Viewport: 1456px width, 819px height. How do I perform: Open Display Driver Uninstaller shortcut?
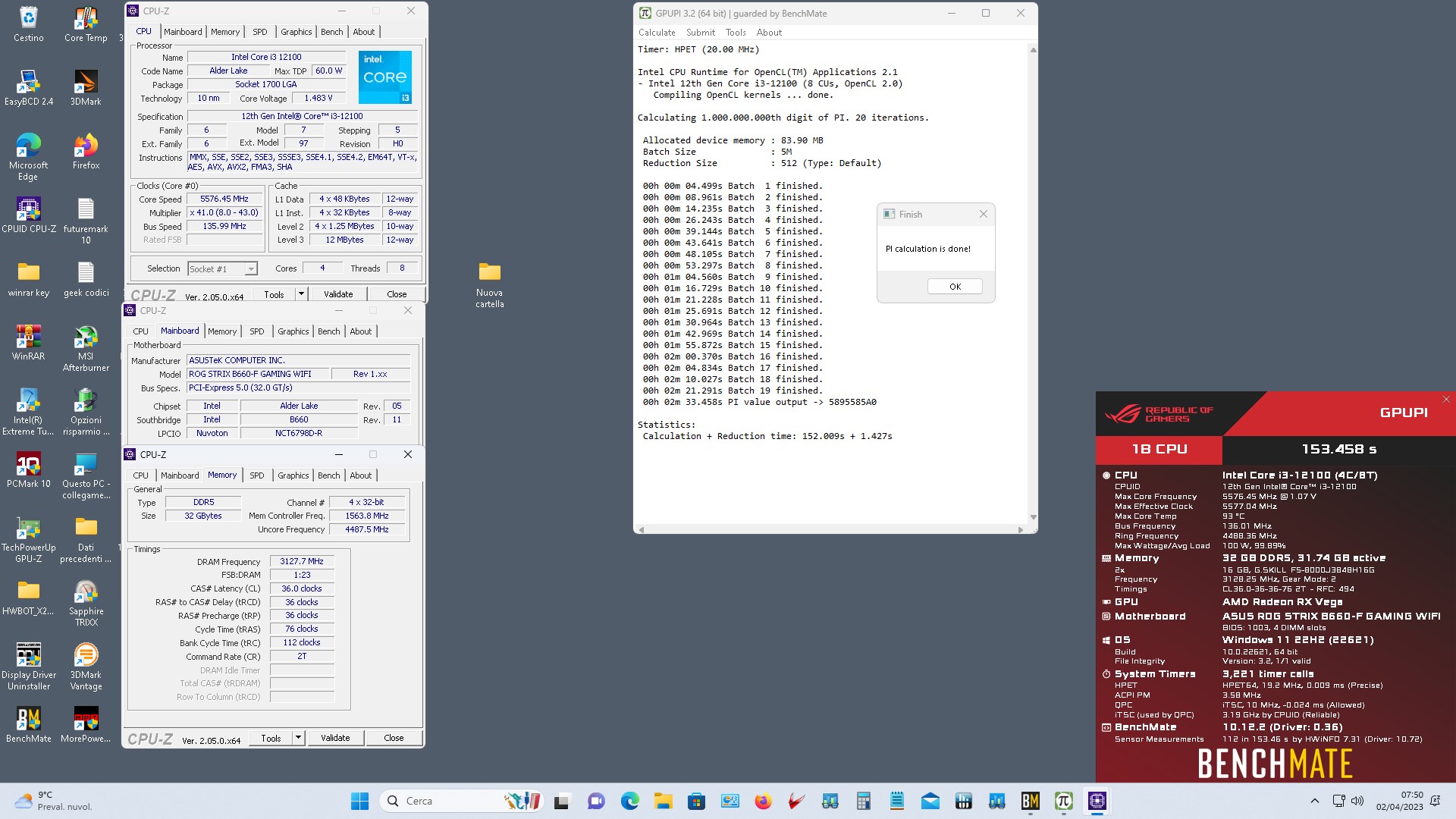point(28,666)
